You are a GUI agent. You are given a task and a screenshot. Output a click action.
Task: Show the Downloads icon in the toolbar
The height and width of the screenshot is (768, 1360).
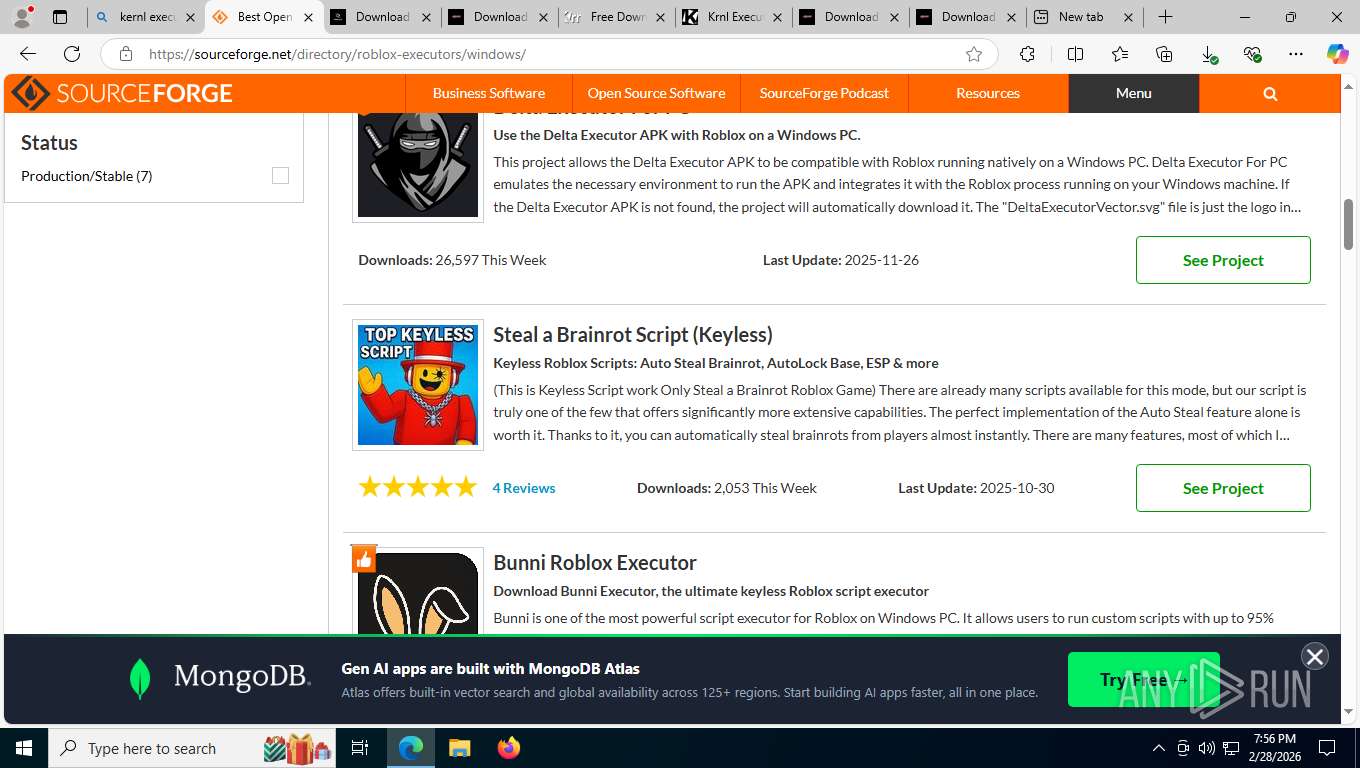[x=1209, y=54]
